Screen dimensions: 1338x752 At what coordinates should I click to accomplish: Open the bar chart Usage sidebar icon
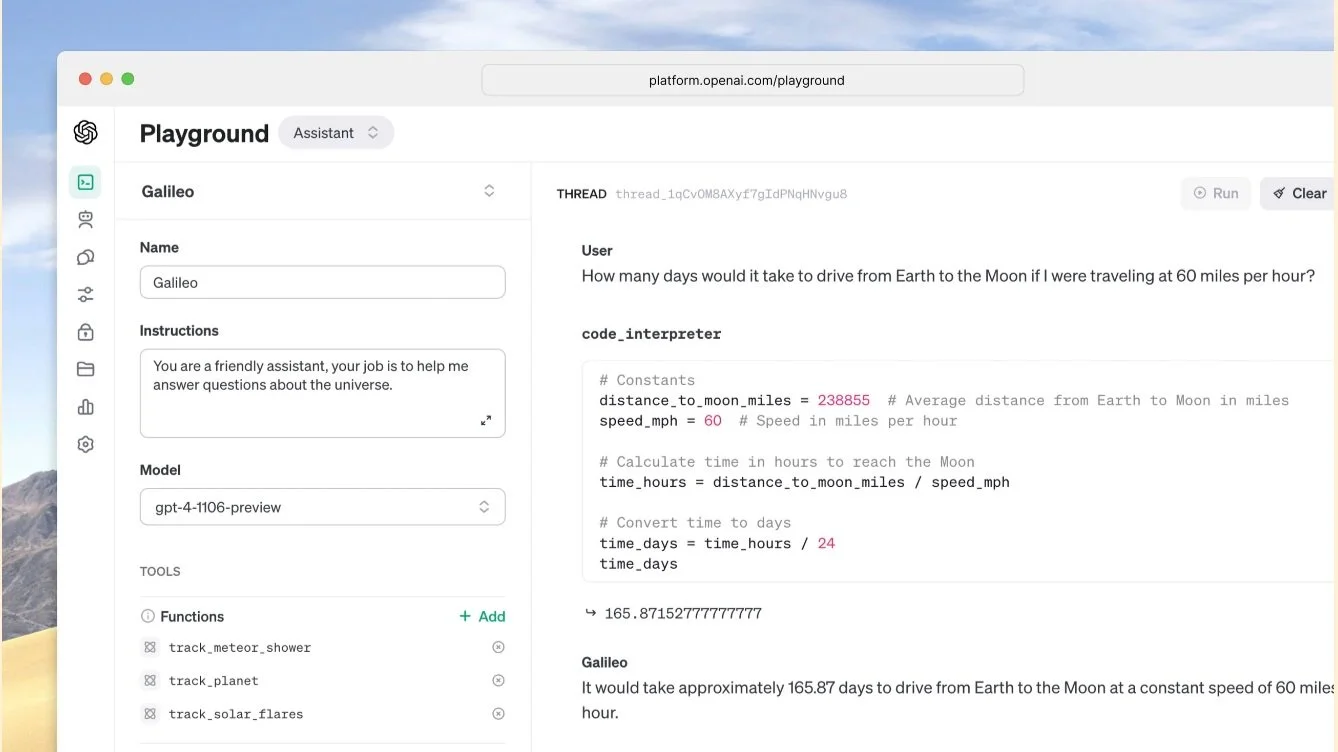pyautogui.click(x=85, y=407)
